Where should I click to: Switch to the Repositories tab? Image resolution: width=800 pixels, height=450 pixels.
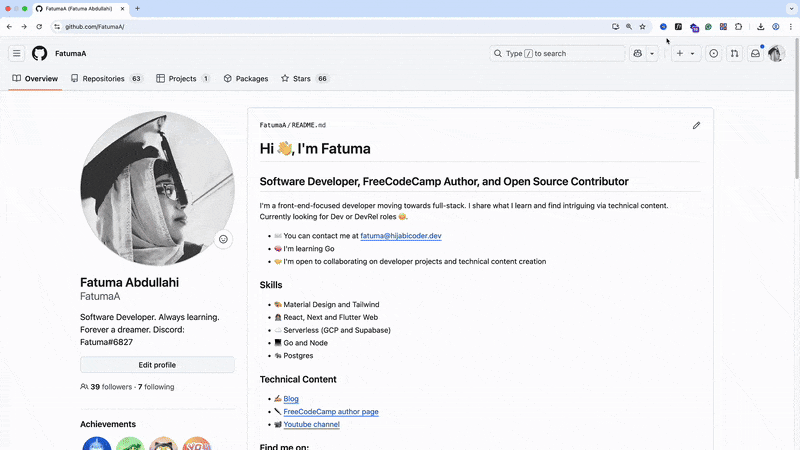coord(106,79)
